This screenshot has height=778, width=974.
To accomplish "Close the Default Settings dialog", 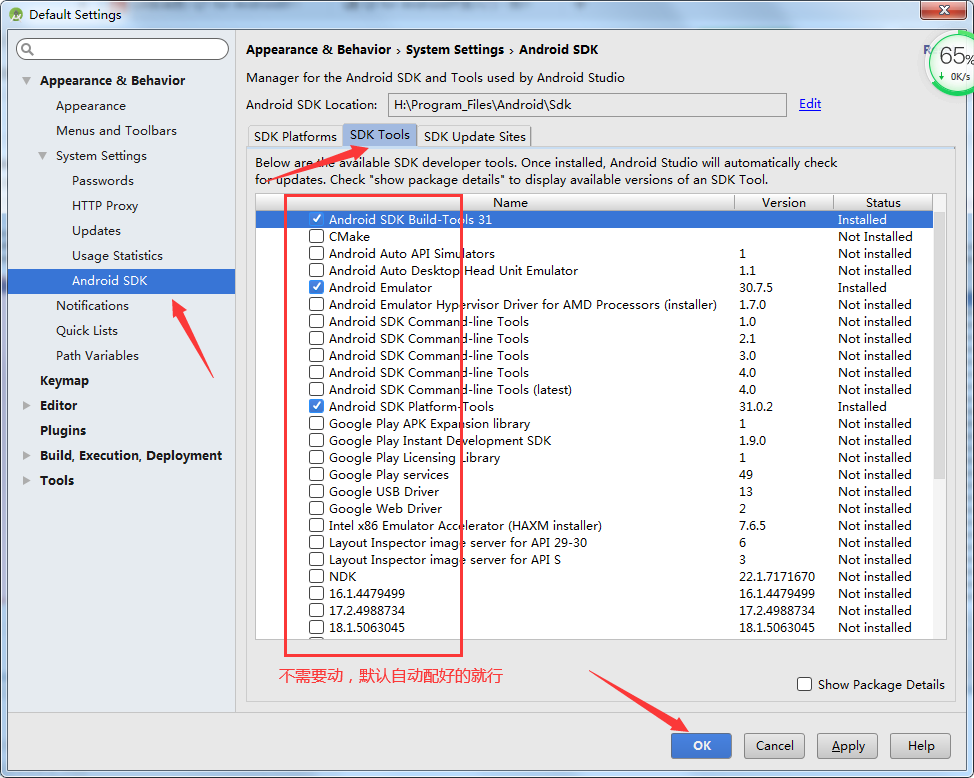I will pos(943,10).
